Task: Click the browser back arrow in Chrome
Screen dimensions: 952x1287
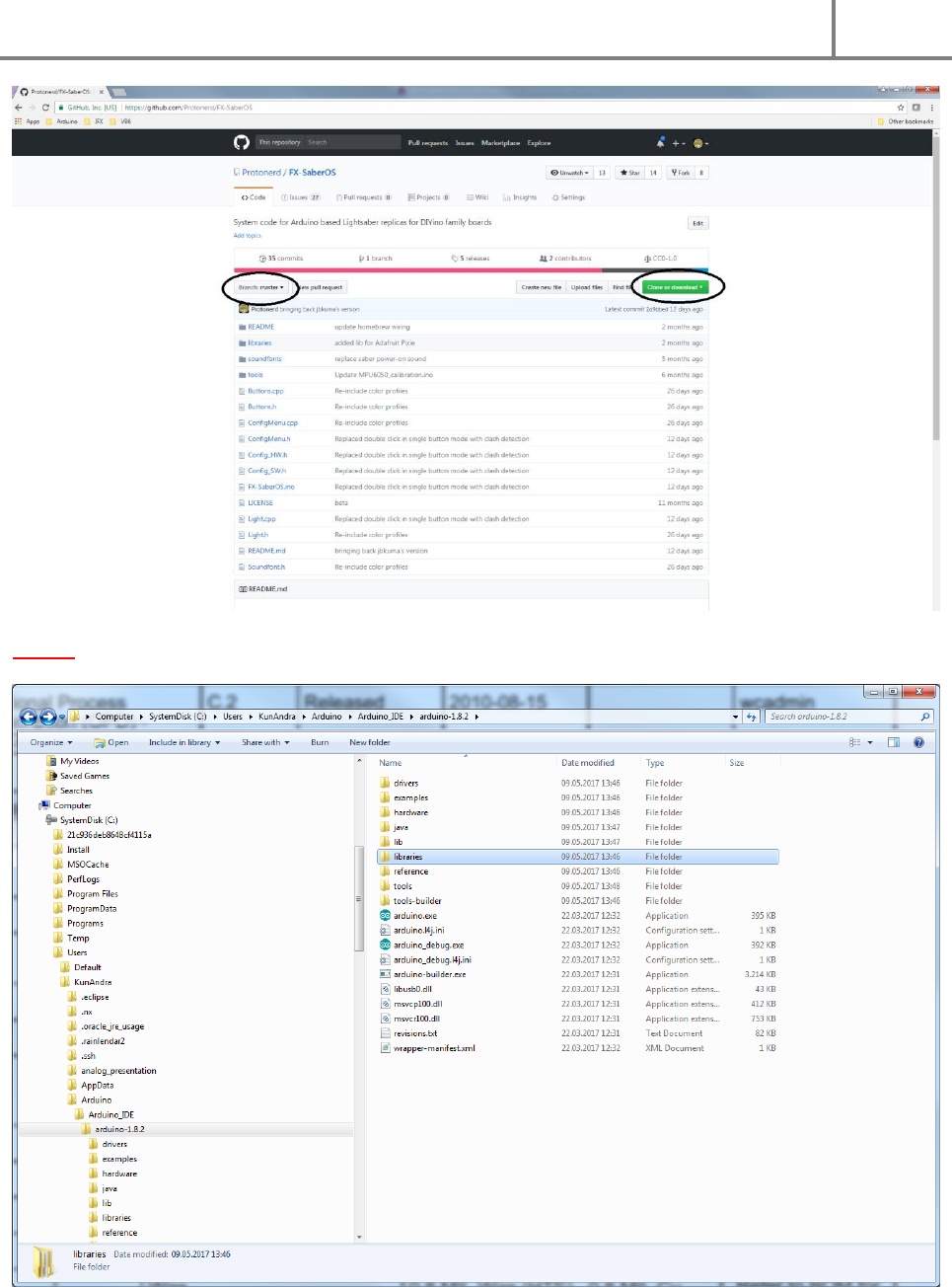Action: (x=19, y=108)
